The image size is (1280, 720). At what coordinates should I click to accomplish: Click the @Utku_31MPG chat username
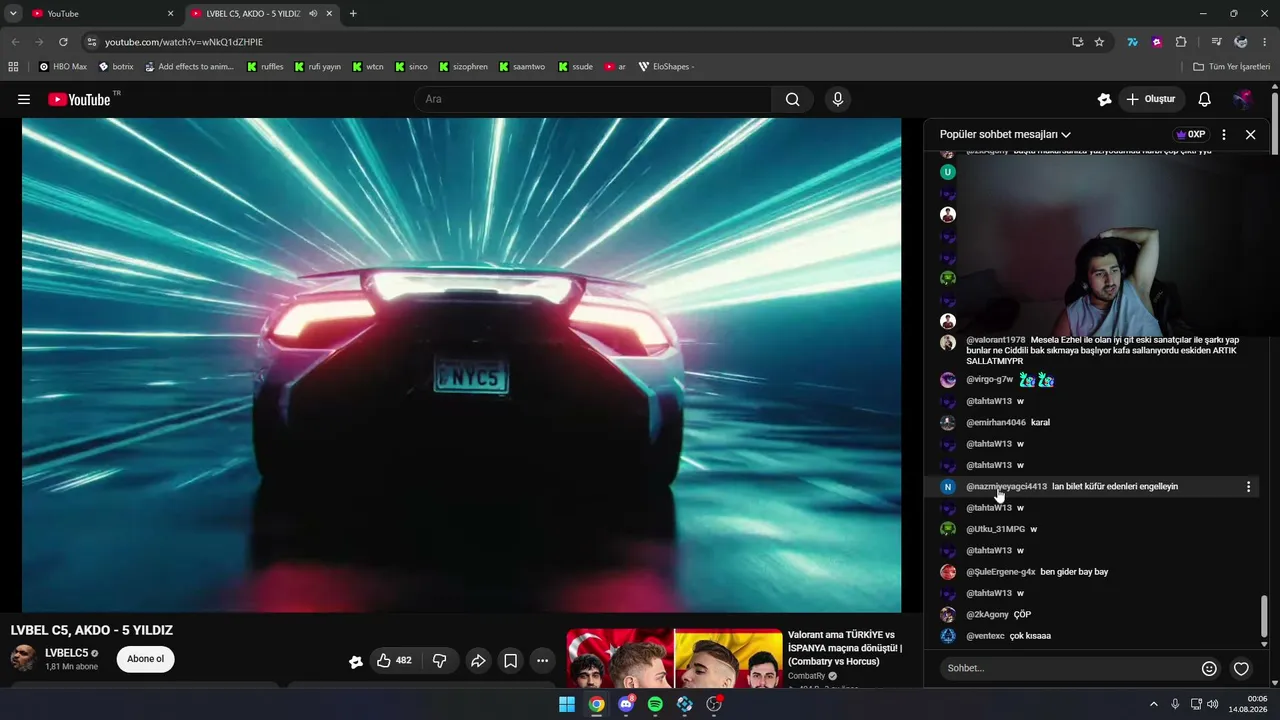[x=995, y=529]
